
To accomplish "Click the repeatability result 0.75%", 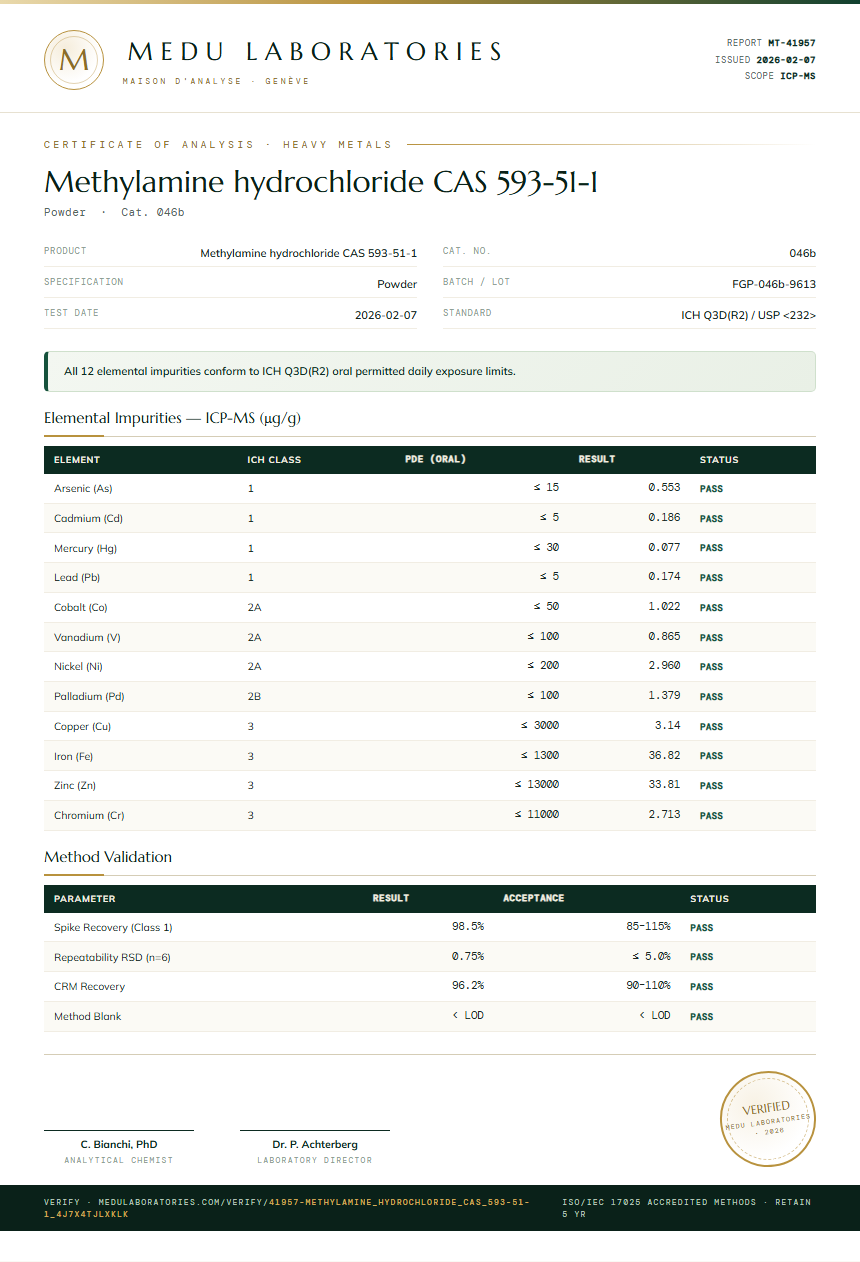I will click(468, 956).
